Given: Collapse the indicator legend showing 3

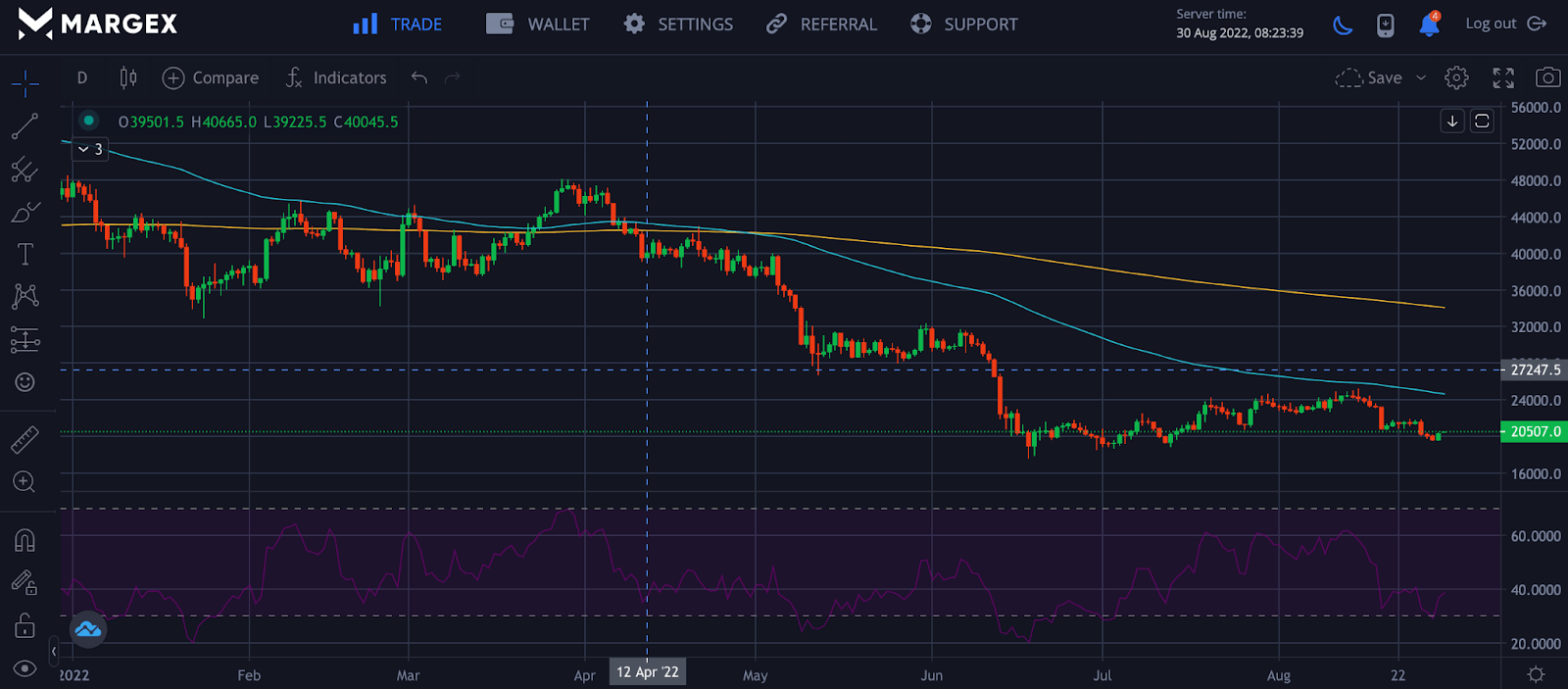Looking at the screenshot, I should pyautogui.click(x=90, y=149).
